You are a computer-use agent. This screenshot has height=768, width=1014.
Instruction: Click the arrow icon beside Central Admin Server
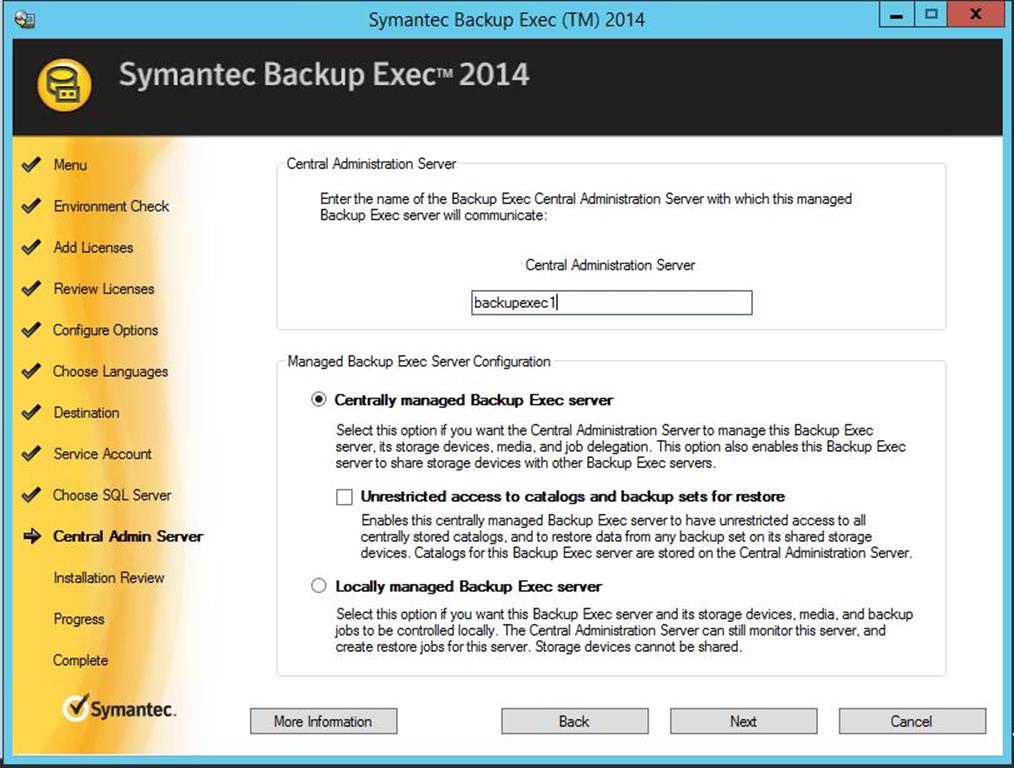point(31,536)
